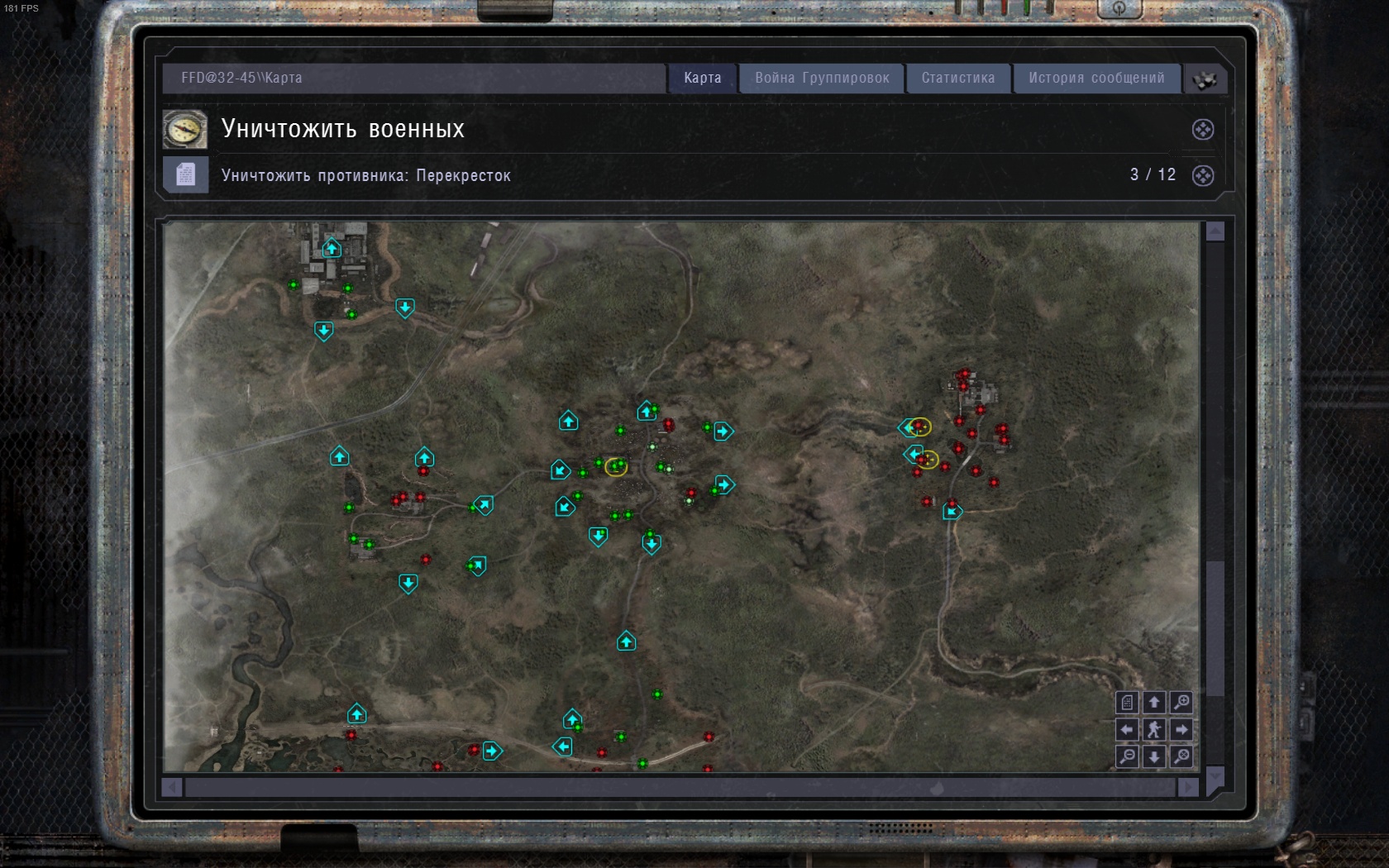Switch to Война Группировок tab
The width and height of the screenshot is (1389, 868).
[822, 78]
